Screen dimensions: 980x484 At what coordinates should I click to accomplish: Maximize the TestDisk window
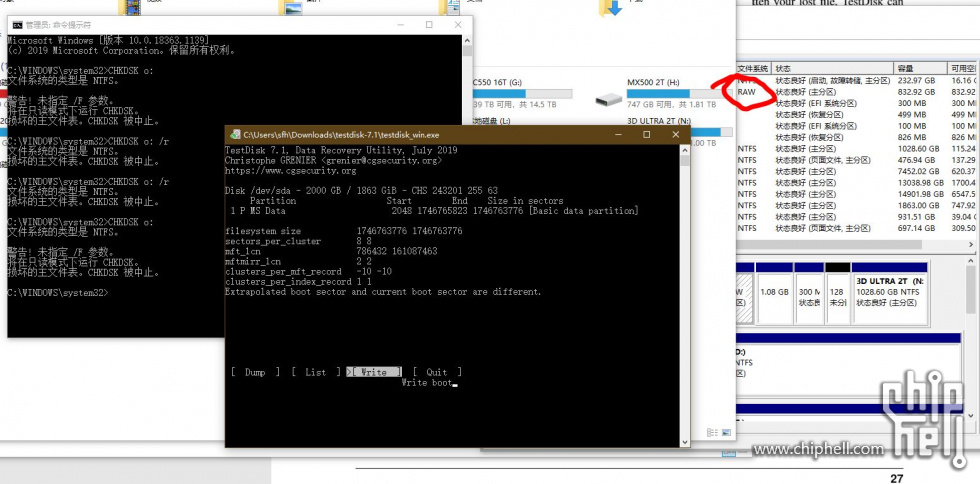(646, 134)
